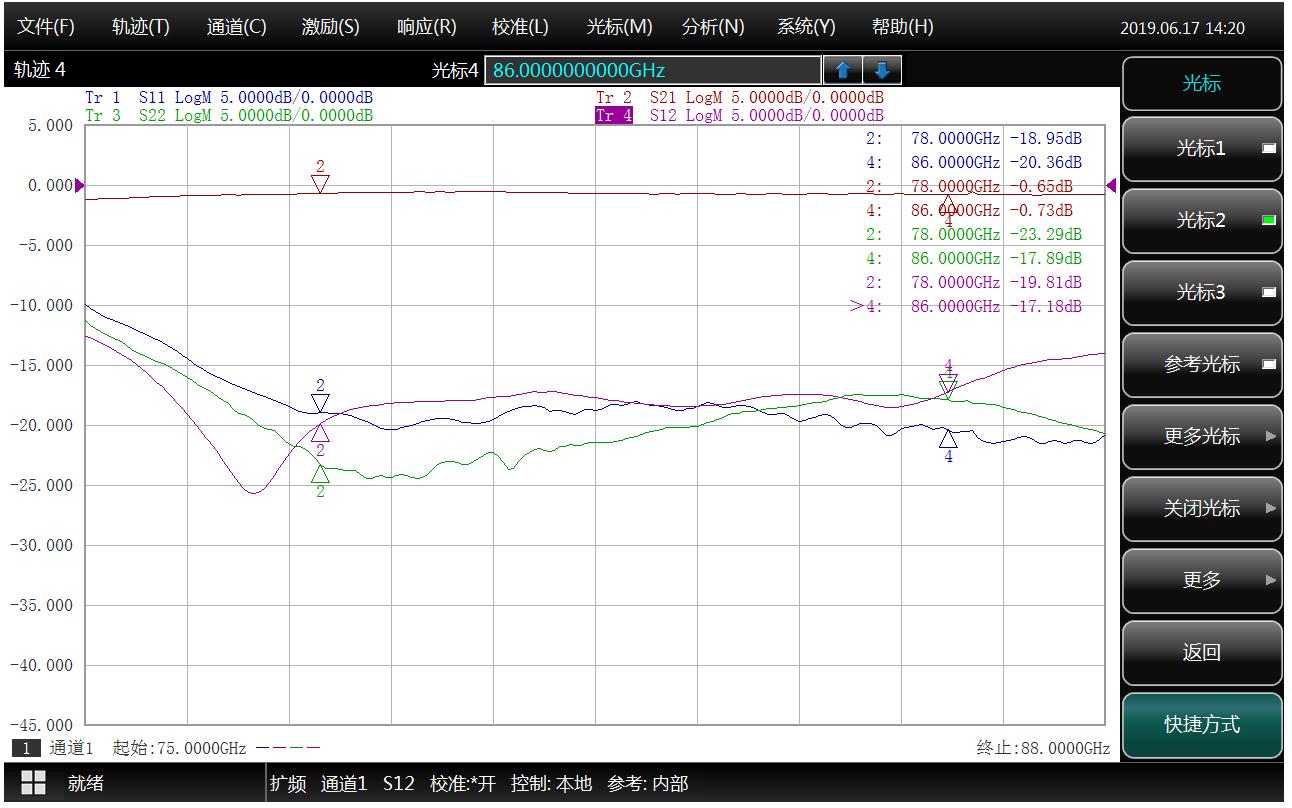The height and width of the screenshot is (808, 1292).
Task: Open the 光标(M) menu
Action: 619,27
